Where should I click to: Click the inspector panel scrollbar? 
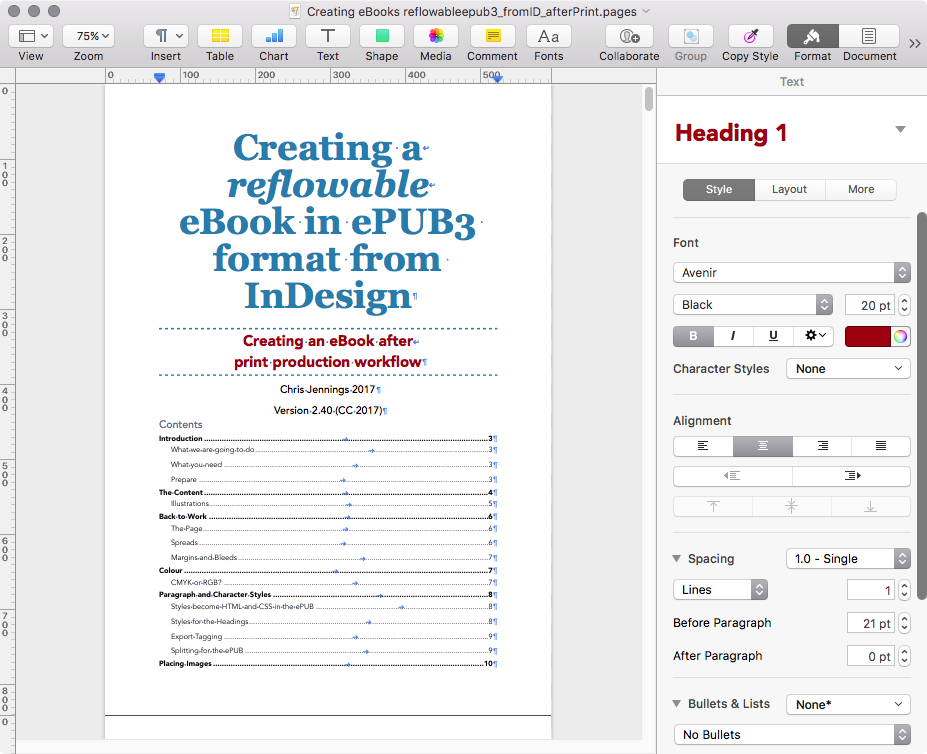[921, 406]
